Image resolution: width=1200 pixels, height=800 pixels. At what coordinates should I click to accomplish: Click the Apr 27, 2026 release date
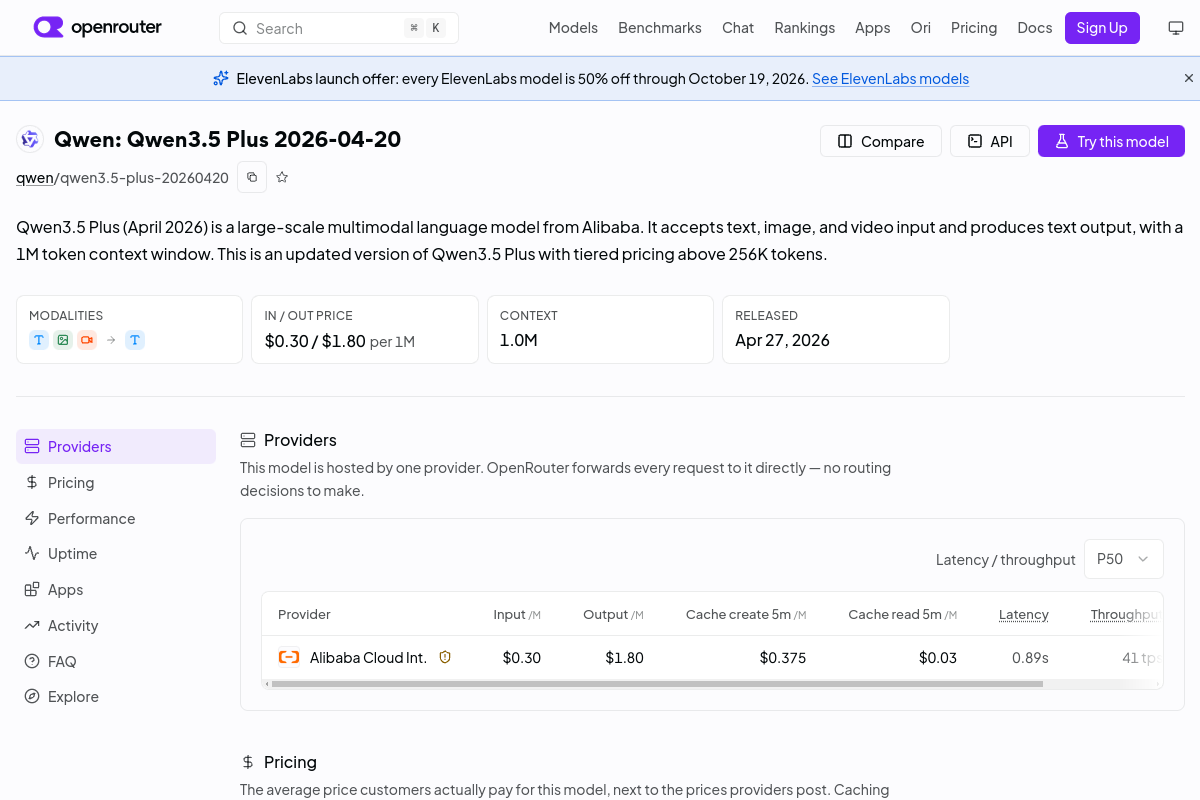tap(782, 340)
